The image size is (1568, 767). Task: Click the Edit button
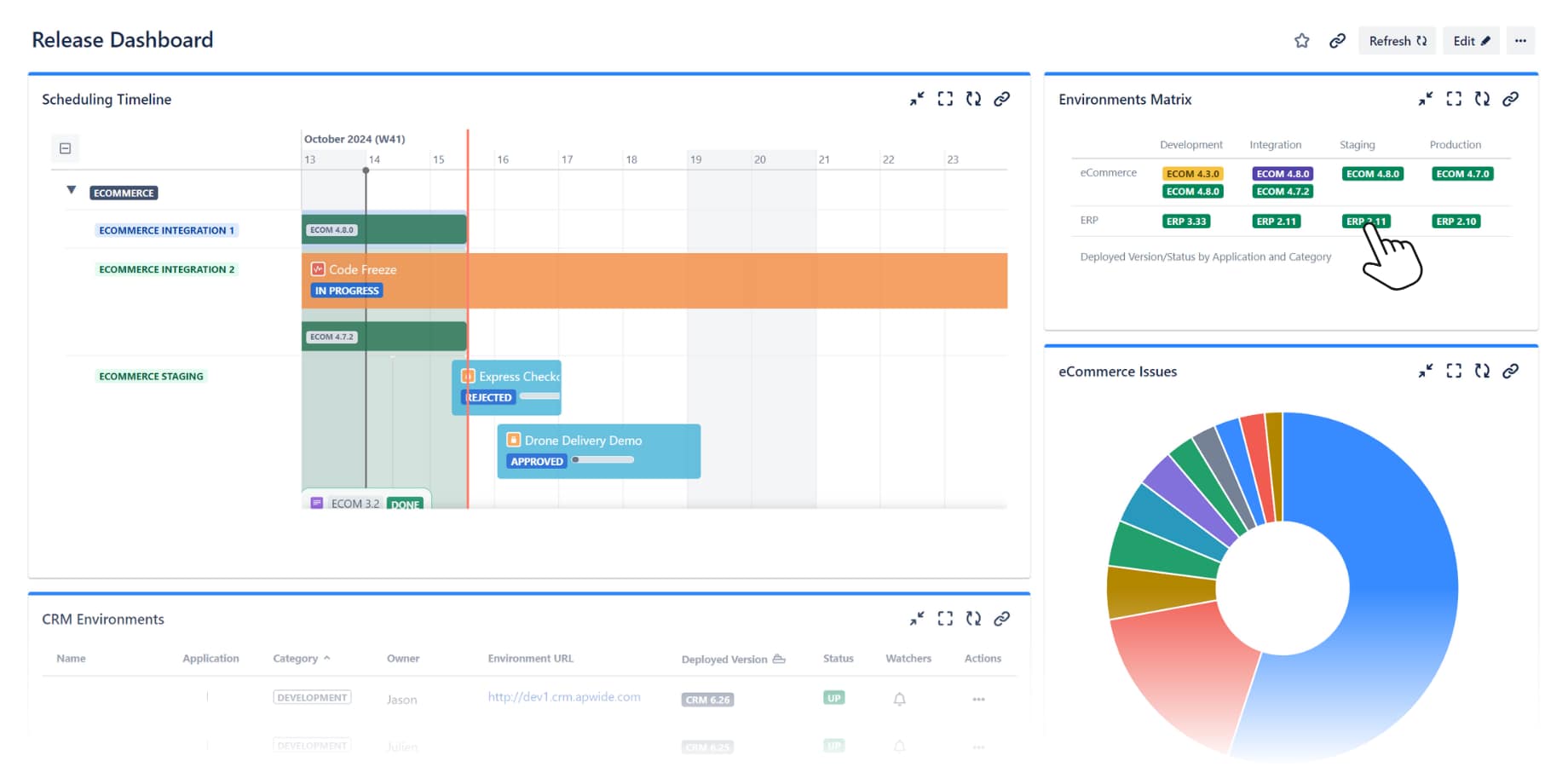(1471, 40)
